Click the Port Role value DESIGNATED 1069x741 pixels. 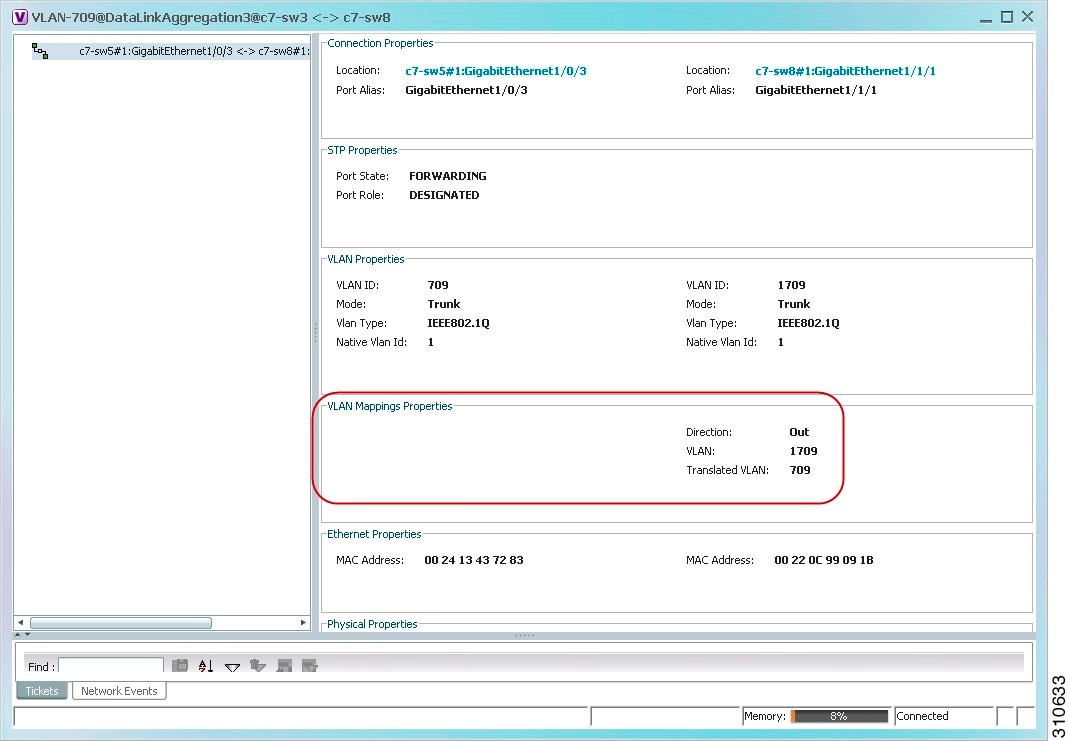[444, 195]
